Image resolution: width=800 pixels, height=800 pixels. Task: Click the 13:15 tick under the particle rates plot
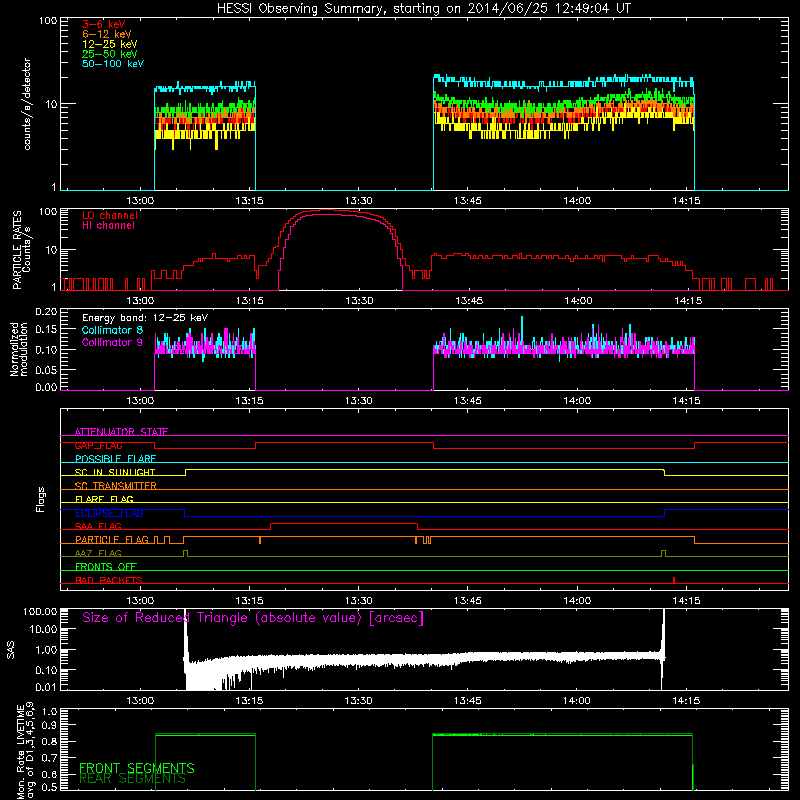[x=249, y=301]
